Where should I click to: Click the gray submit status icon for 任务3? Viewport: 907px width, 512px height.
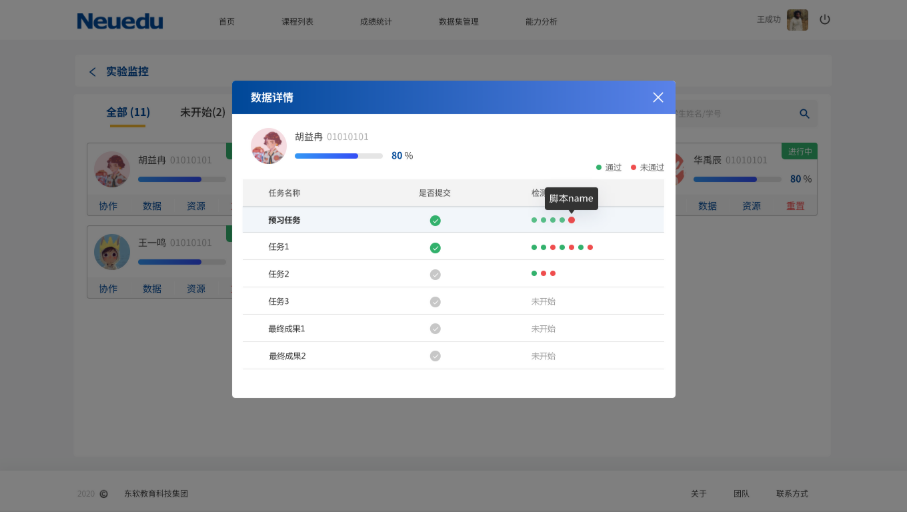coord(435,301)
